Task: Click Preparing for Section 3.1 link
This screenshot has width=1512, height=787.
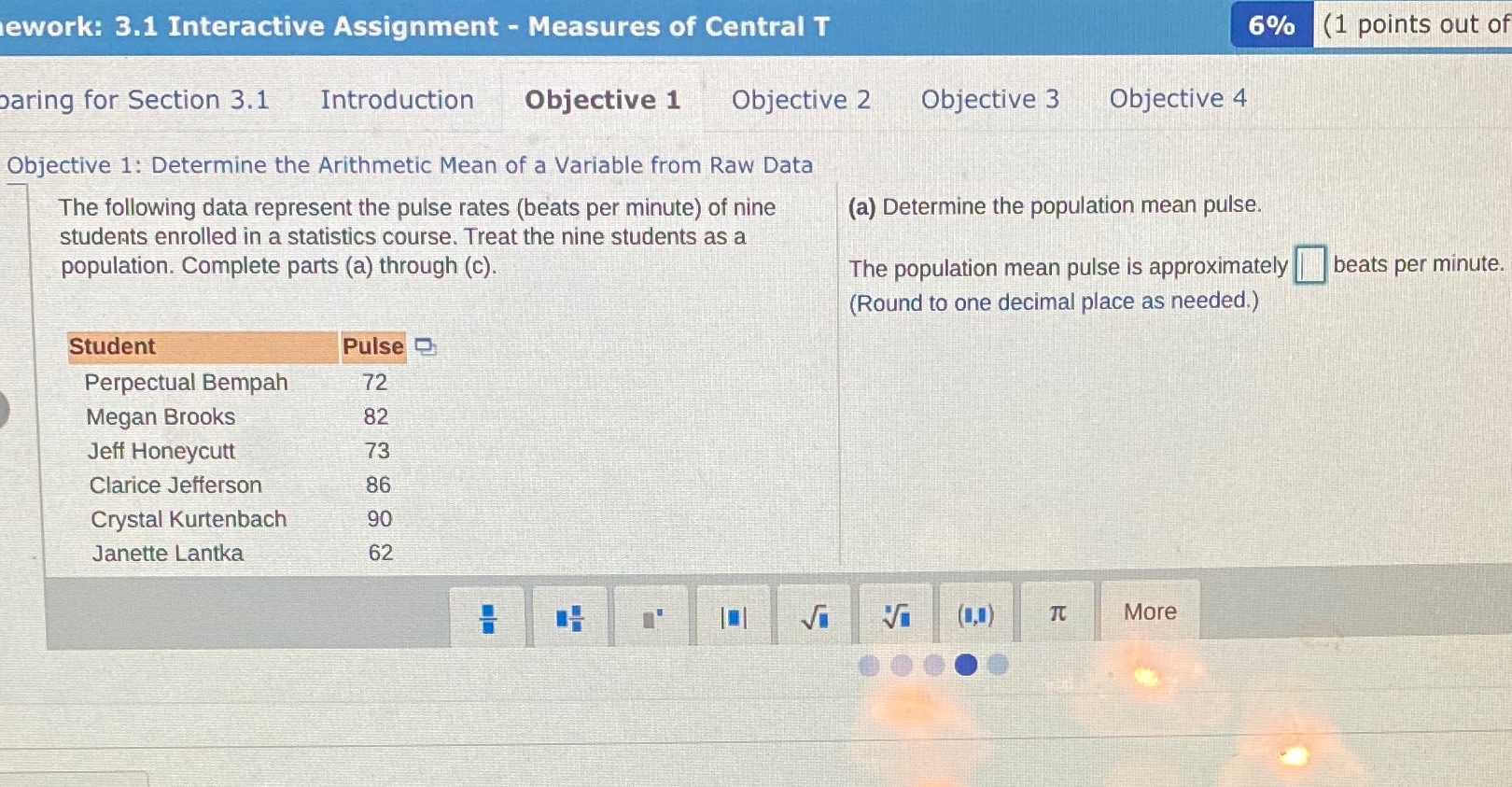Action: click(135, 100)
